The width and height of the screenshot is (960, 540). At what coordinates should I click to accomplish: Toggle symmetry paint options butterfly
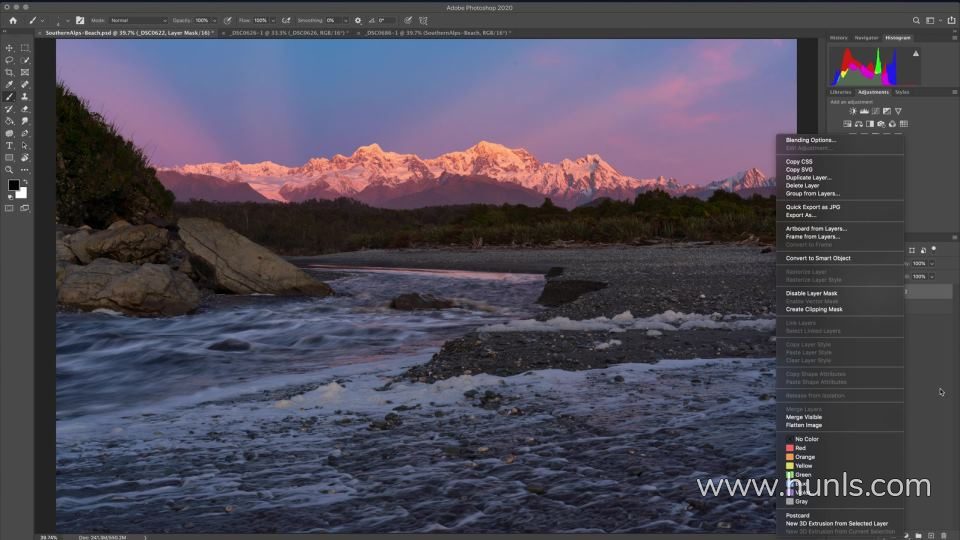423,20
